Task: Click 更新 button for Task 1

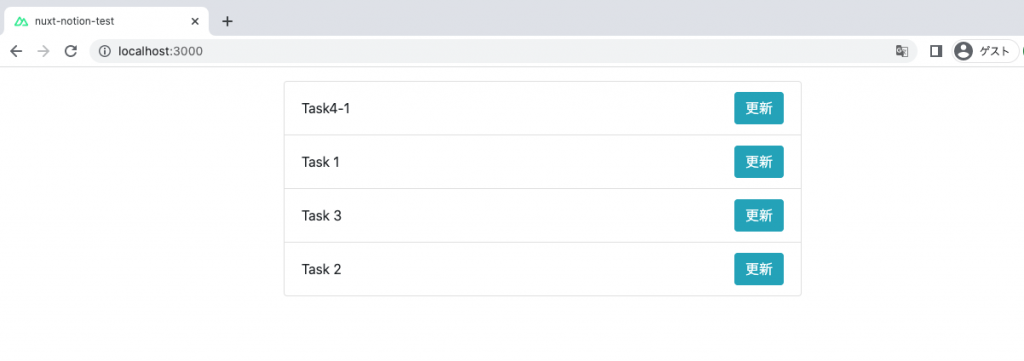Action: (x=759, y=162)
